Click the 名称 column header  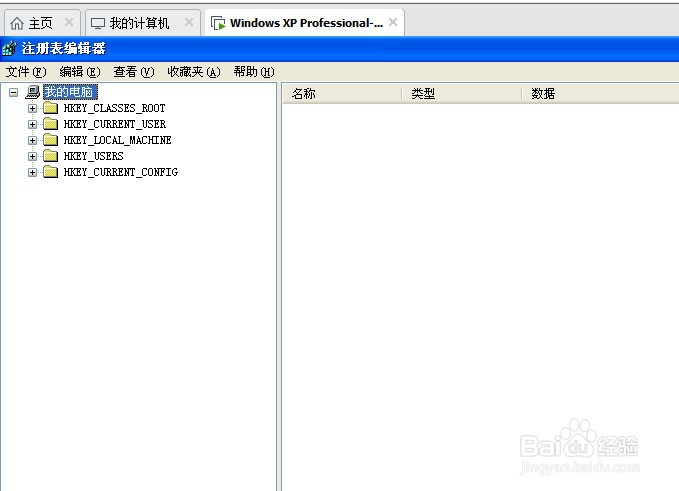342,94
